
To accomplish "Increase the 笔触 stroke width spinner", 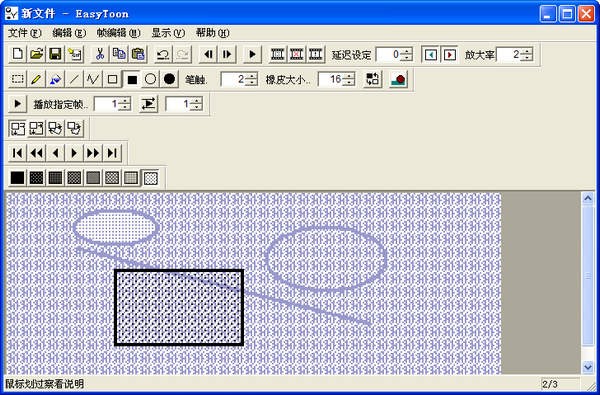I will pos(251,76).
